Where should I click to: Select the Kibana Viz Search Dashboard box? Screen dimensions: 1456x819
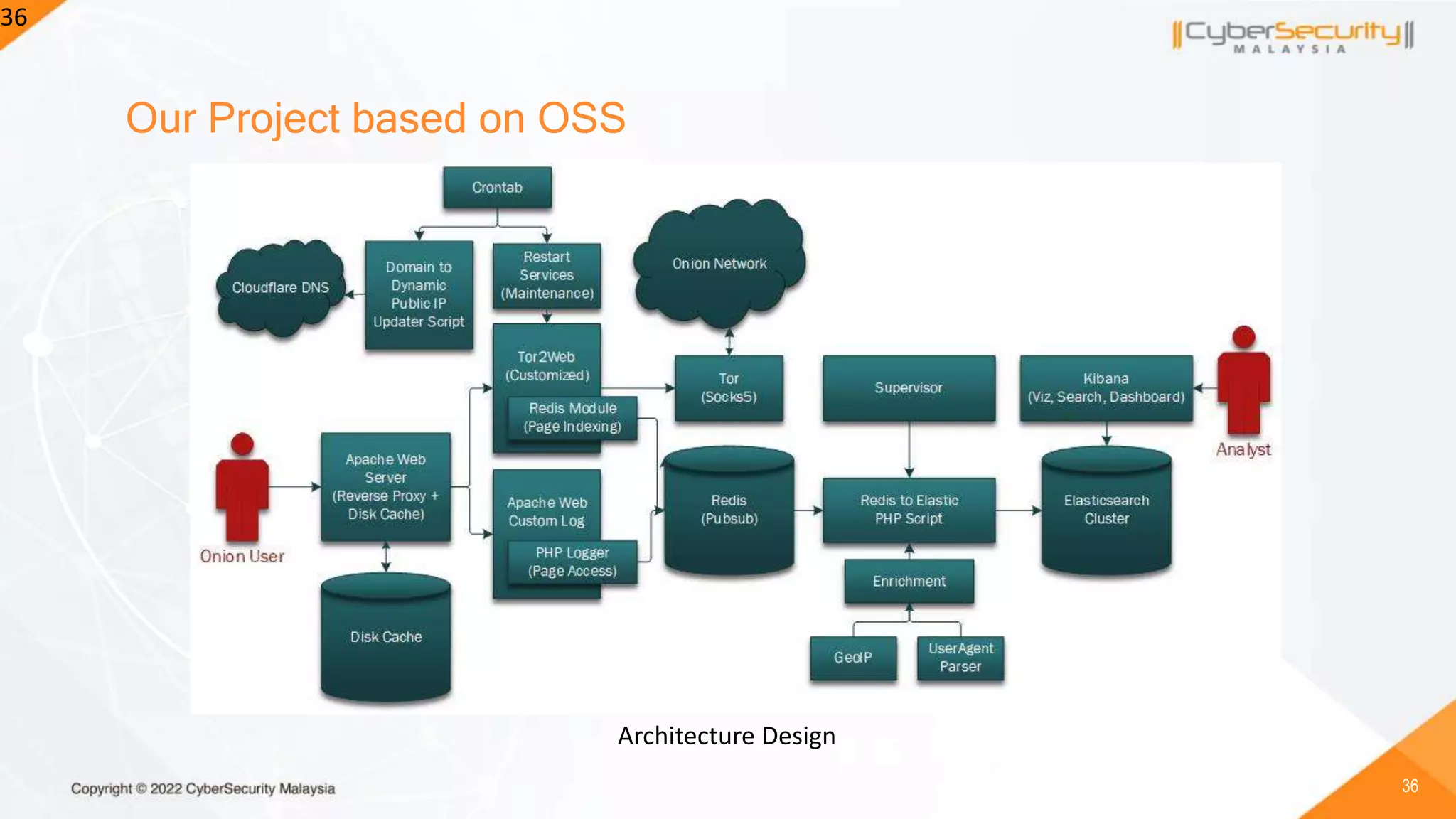pyautogui.click(x=1106, y=388)
